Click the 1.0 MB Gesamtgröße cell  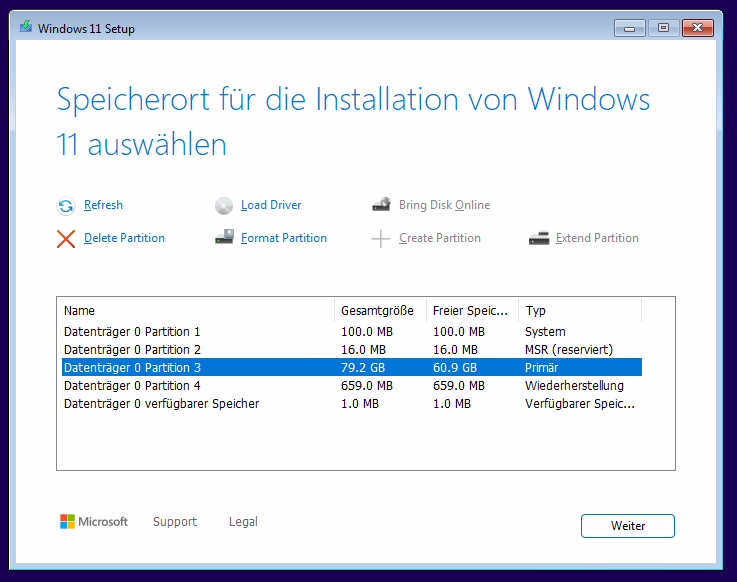[x=360, y=403]
